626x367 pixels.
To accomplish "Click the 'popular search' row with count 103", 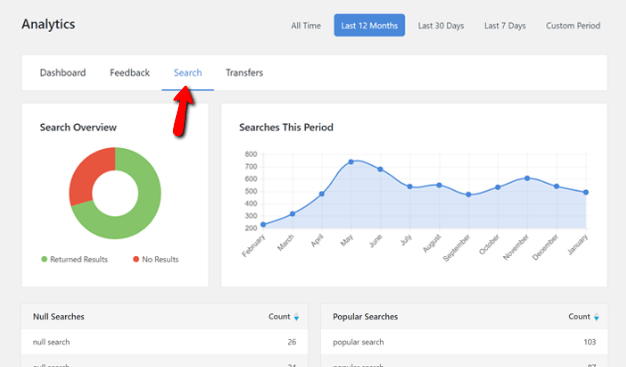I will (x=464, y=342).
